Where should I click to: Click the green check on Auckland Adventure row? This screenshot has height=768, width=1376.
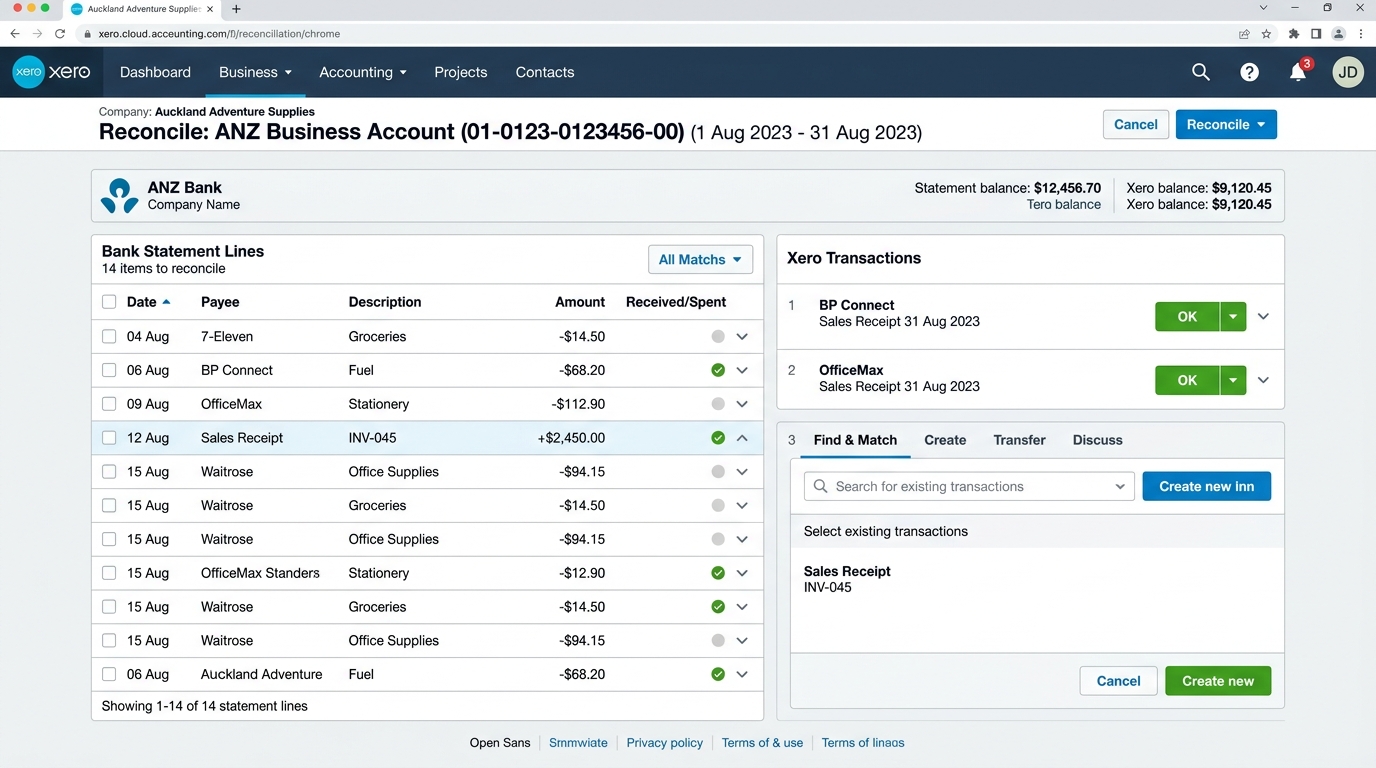(x=718, y=674)
